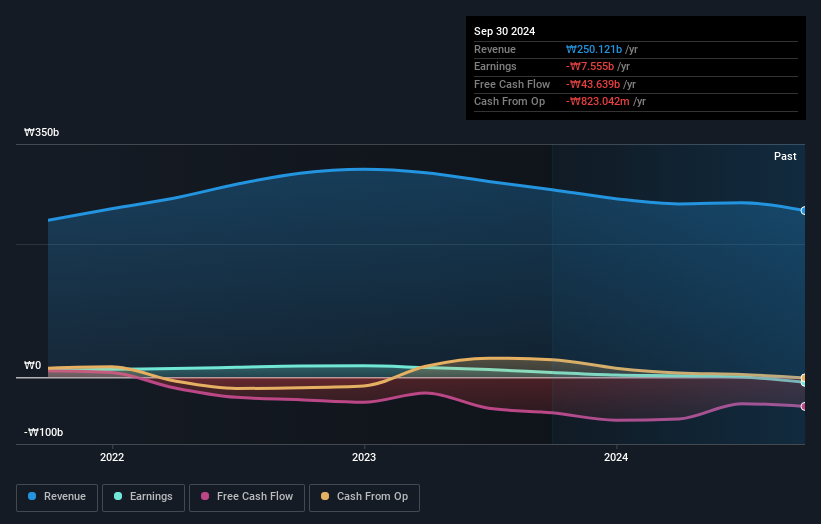Click the orange Cash From Op endpoint marker

pos(804,377)
